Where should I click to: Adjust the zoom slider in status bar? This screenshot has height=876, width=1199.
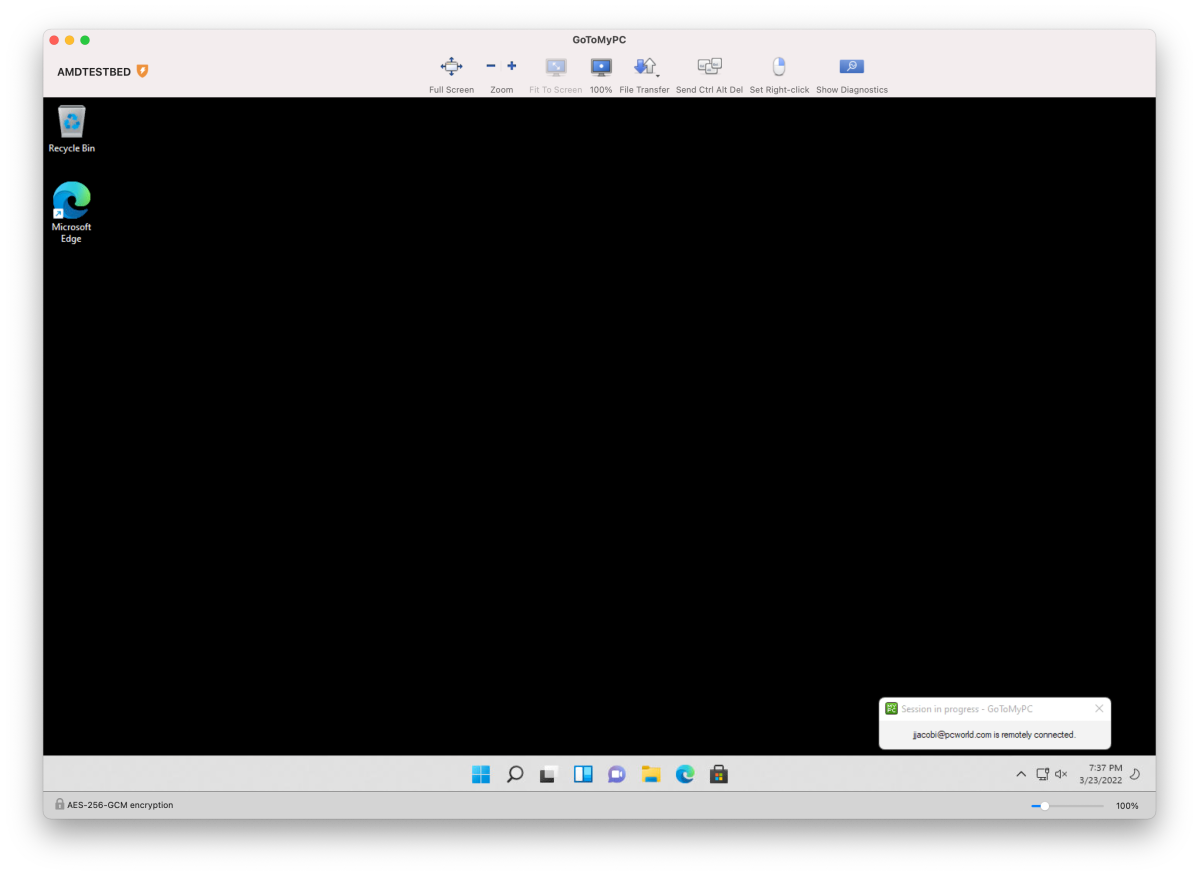point(1045,806)
